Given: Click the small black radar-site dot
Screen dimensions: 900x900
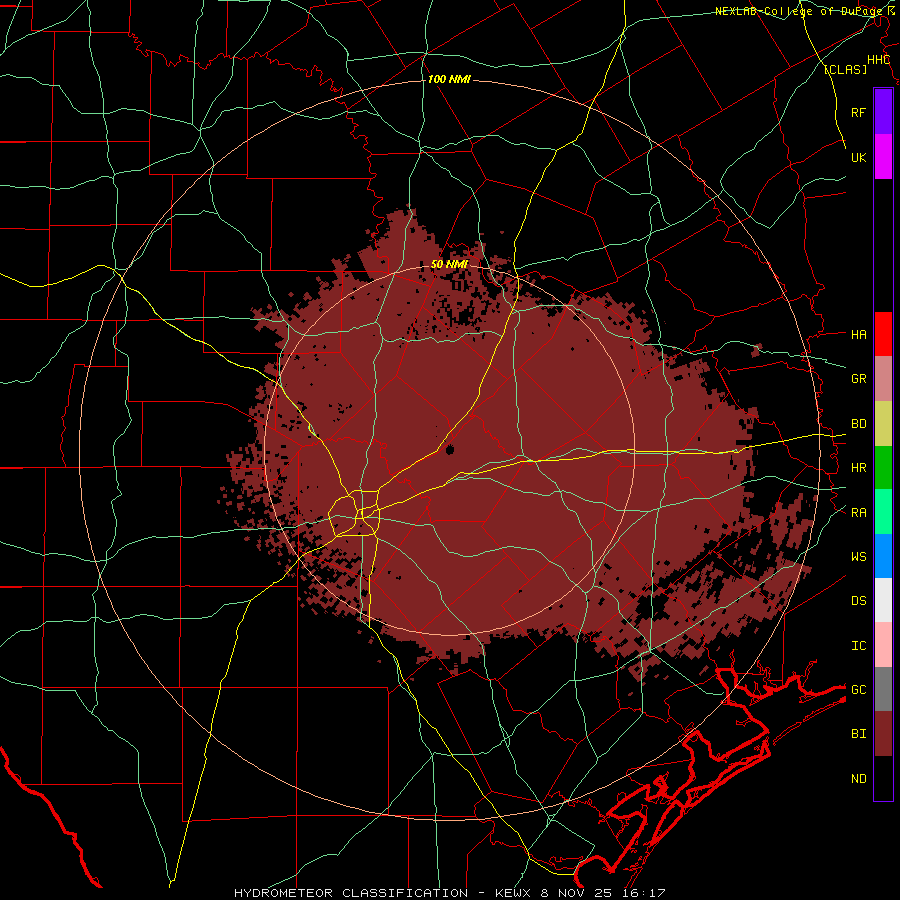Looking at the screenshot, I should [x=449, y=449].
